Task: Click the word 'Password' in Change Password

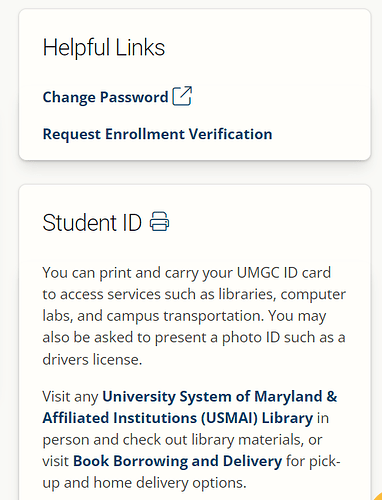Action: pyautogui.click(x=134, y=97)
